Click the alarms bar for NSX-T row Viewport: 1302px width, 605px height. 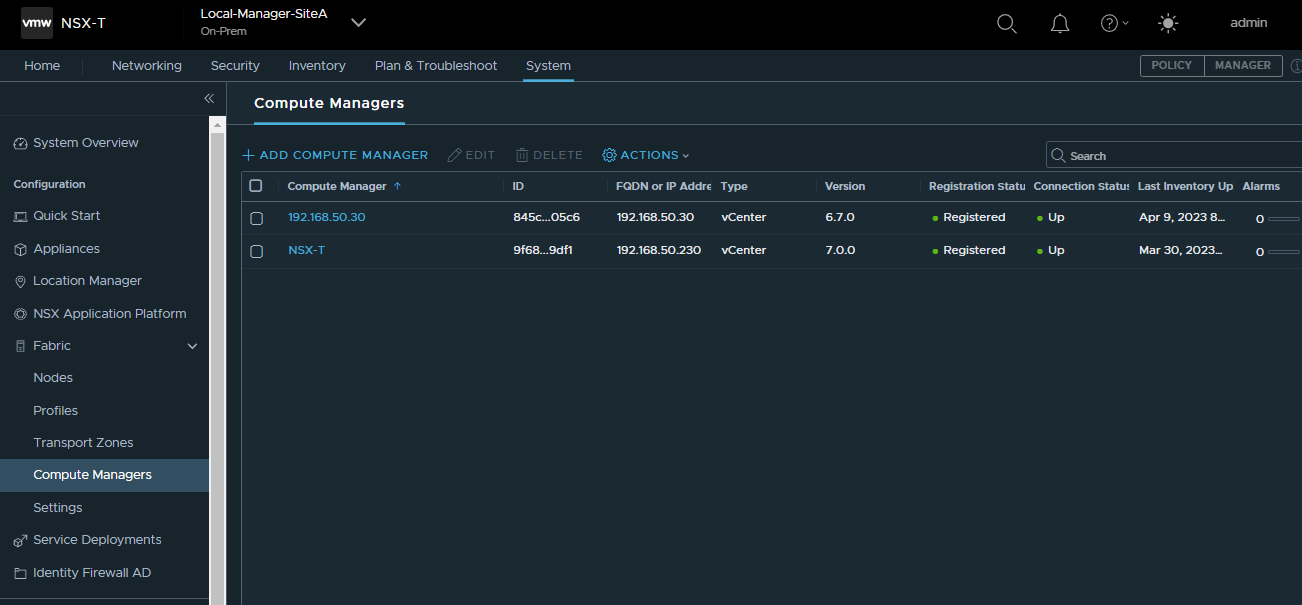pyautogui.click(x=1283, y=251)
